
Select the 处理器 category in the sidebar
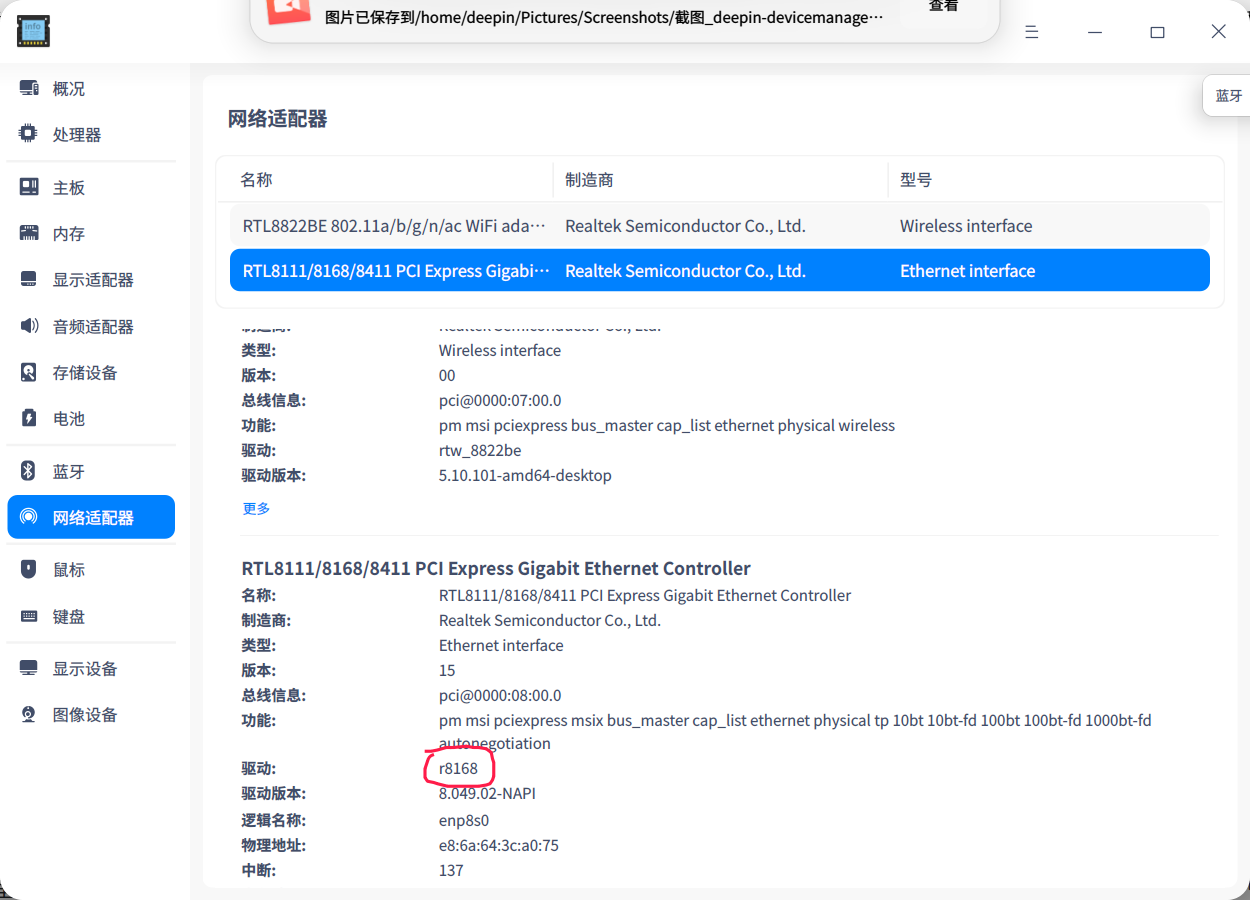pyautogui.click(x=69, y=133)
